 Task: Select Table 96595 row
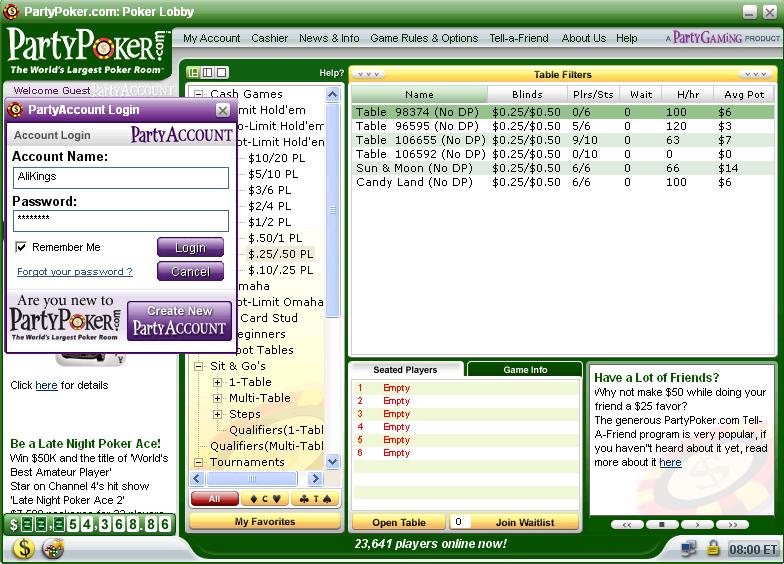[562, 126]
